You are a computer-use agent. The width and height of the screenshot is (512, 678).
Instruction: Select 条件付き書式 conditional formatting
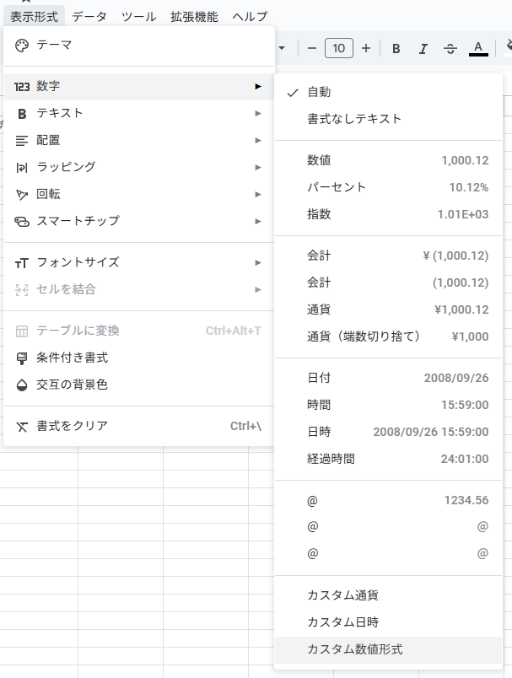click(139, 358)
